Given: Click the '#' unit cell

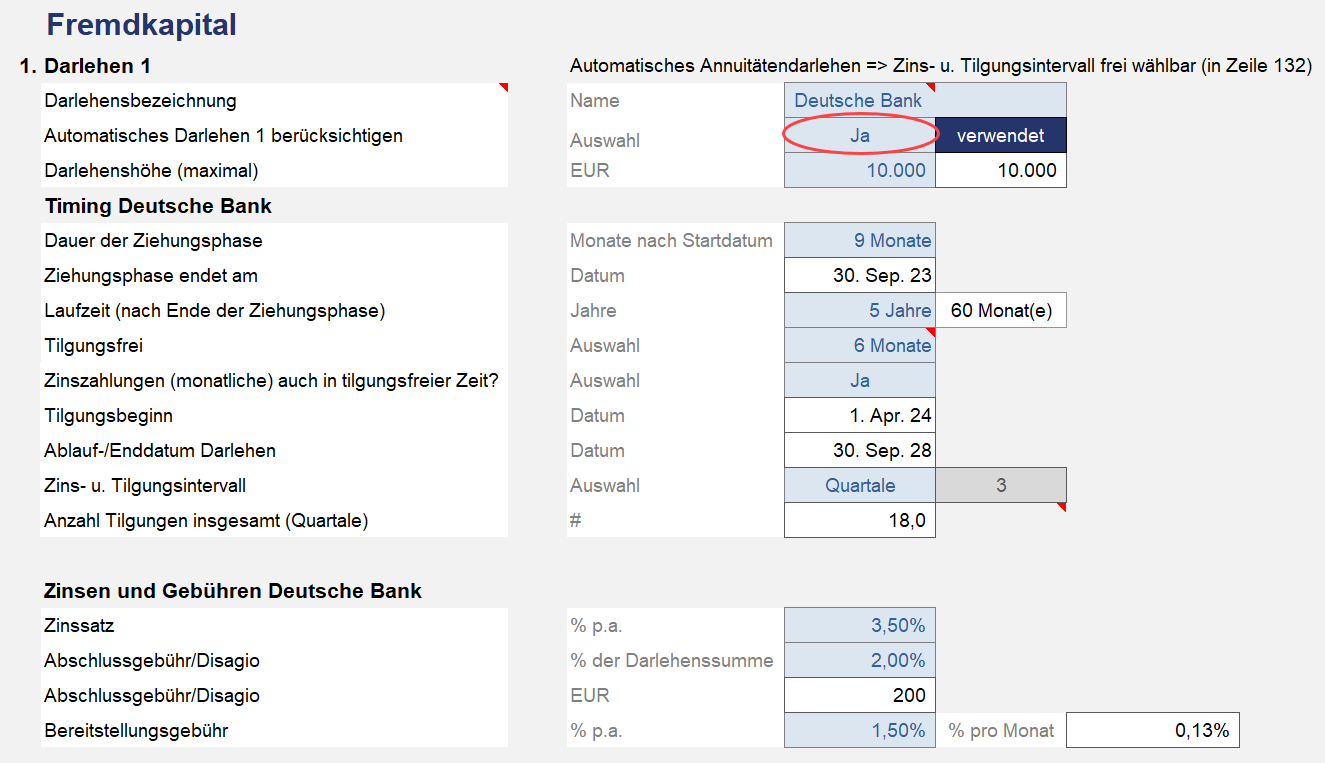Looking at the screenshot, I should [675, 520].
